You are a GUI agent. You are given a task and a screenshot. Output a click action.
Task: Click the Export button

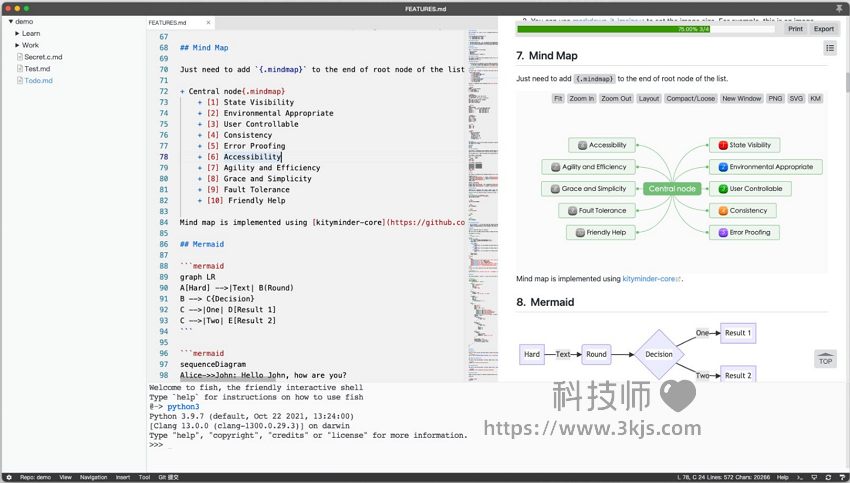point(823,29)
